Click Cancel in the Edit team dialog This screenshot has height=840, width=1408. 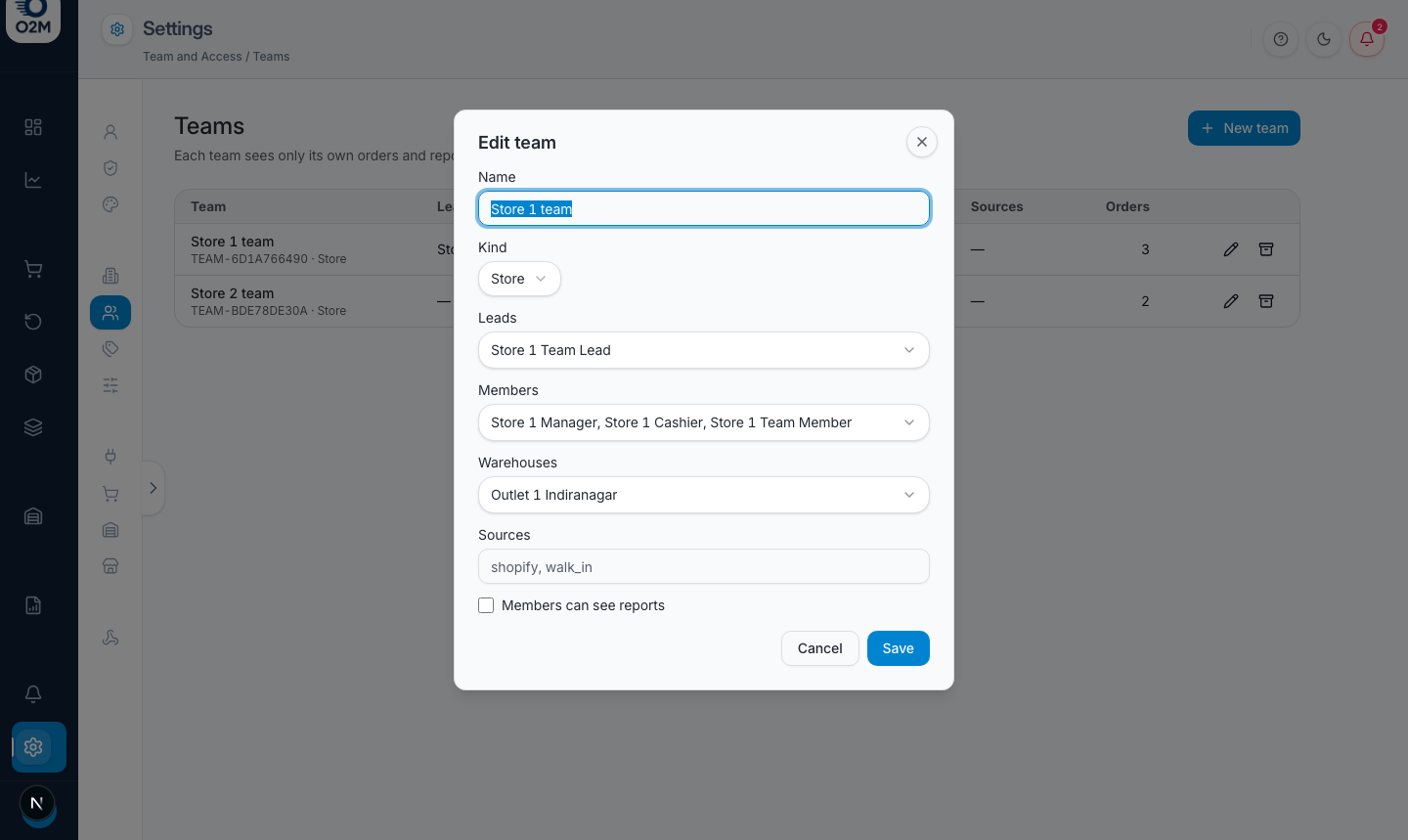point(820,648)
